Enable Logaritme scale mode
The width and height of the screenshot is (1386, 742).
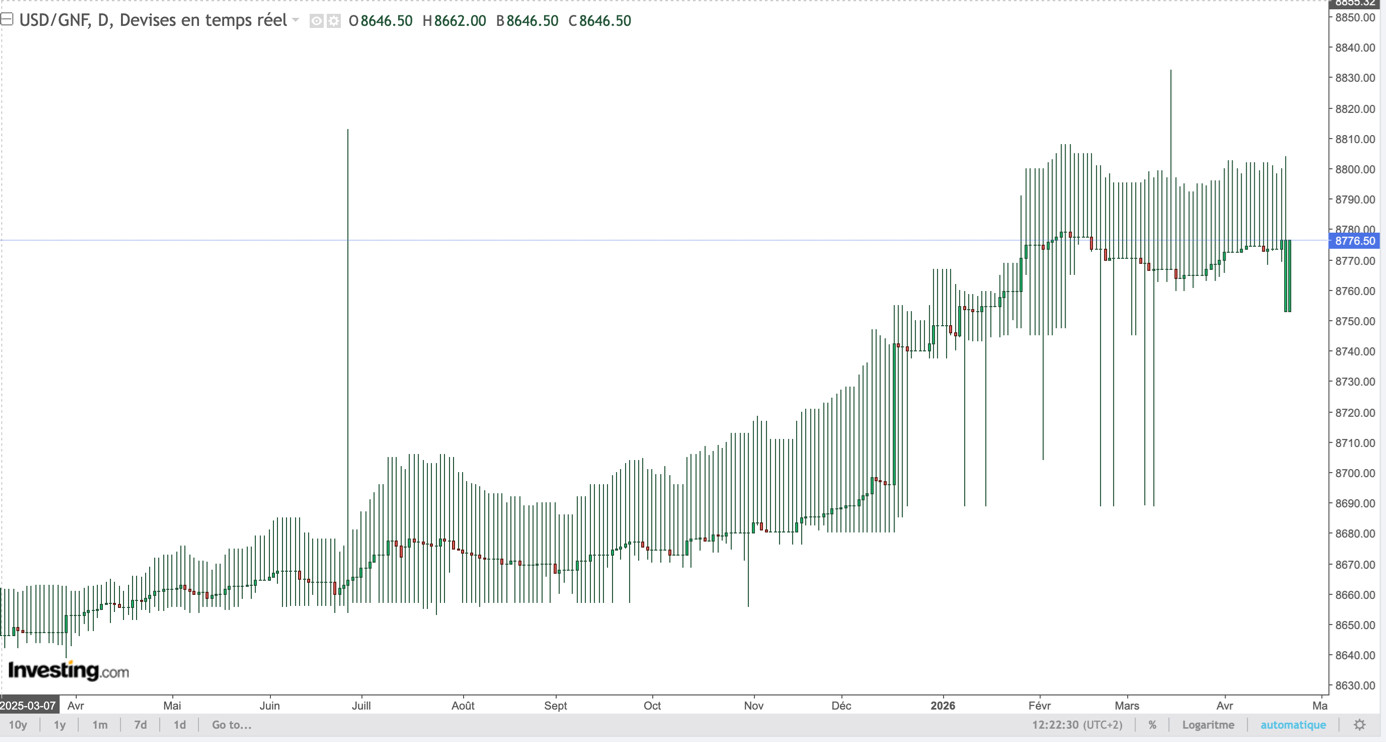1208,725
